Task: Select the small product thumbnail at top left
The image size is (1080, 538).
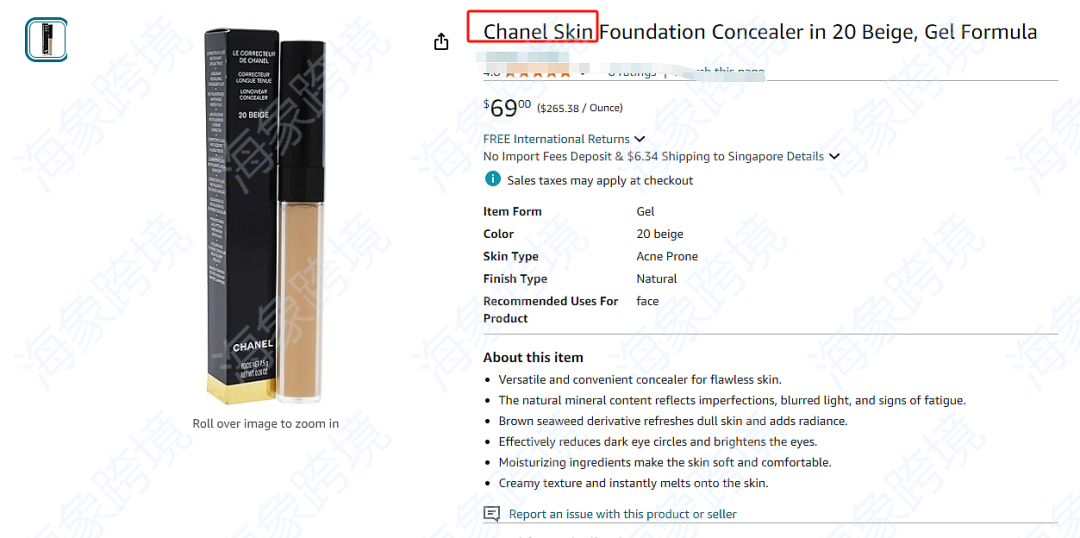Action: (47, 39)
